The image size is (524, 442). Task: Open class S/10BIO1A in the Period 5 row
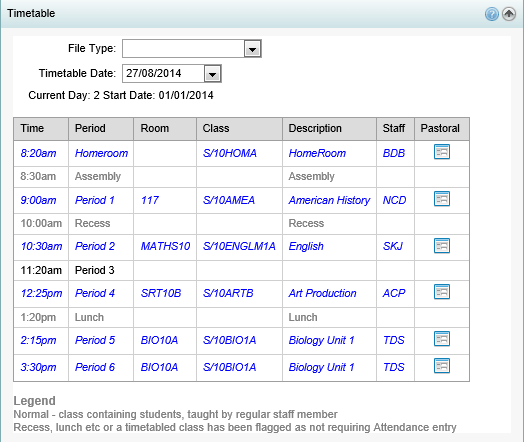point(229,340)
